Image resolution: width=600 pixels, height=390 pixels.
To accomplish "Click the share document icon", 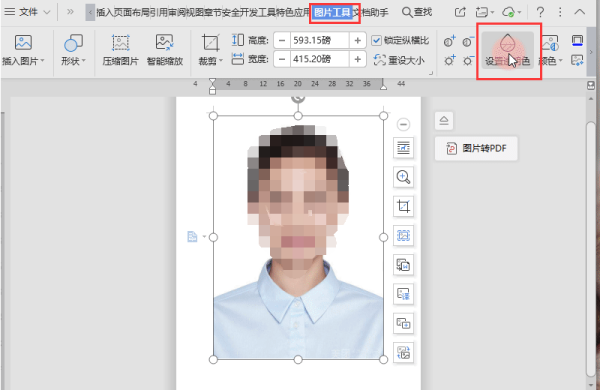I will [x=460, y=12].
